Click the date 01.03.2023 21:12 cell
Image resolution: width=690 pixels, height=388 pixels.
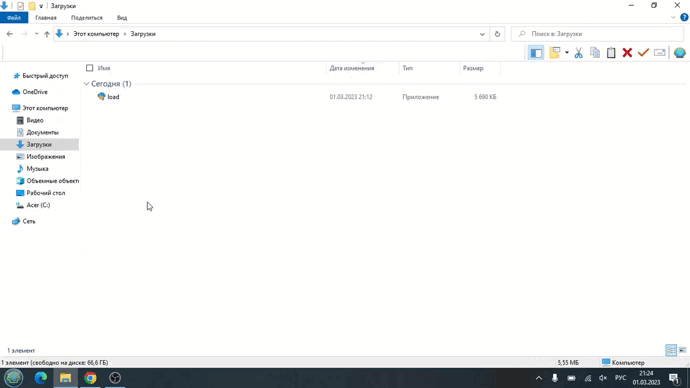(351, 97)
